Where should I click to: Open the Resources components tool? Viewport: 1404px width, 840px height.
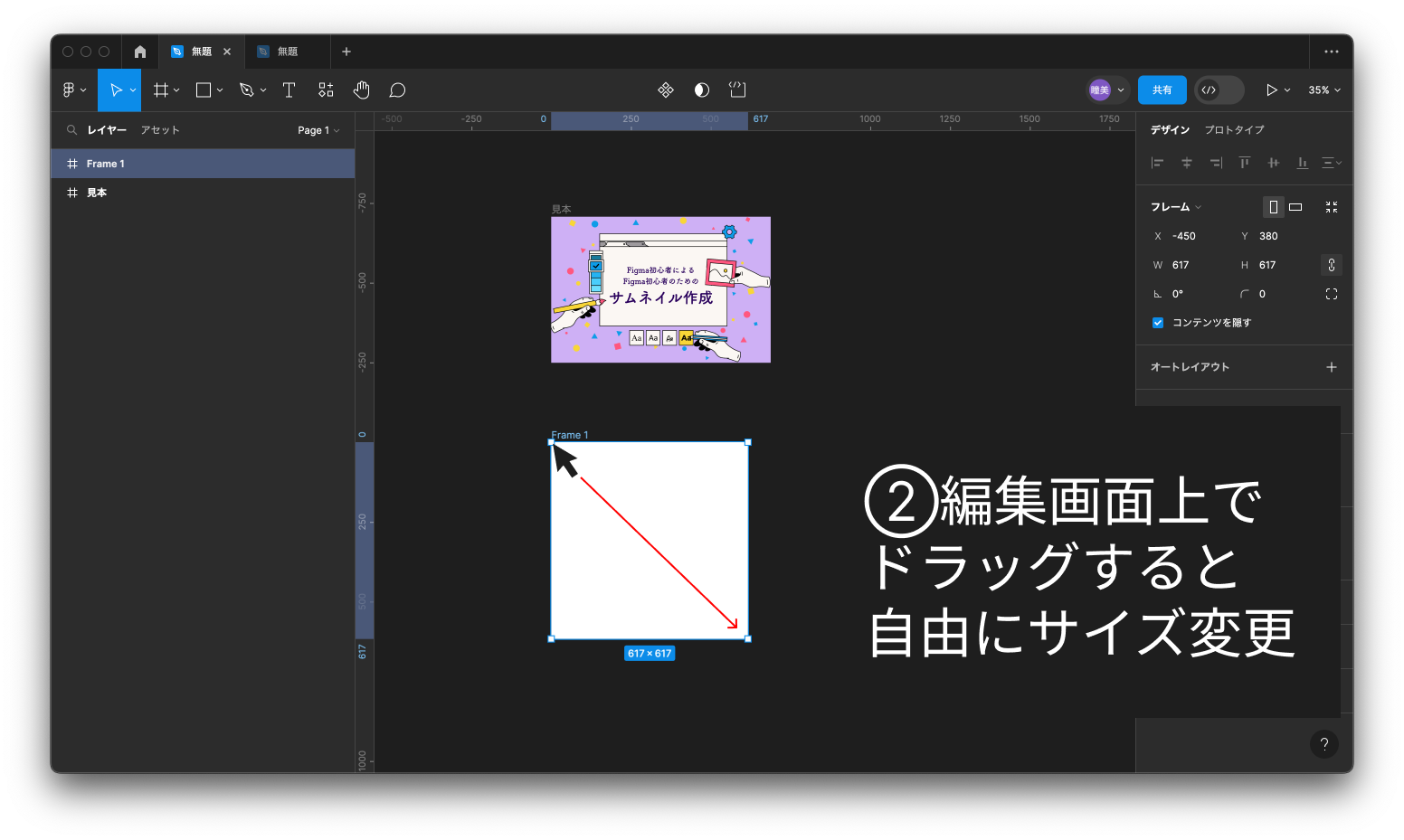coord(326,90)
